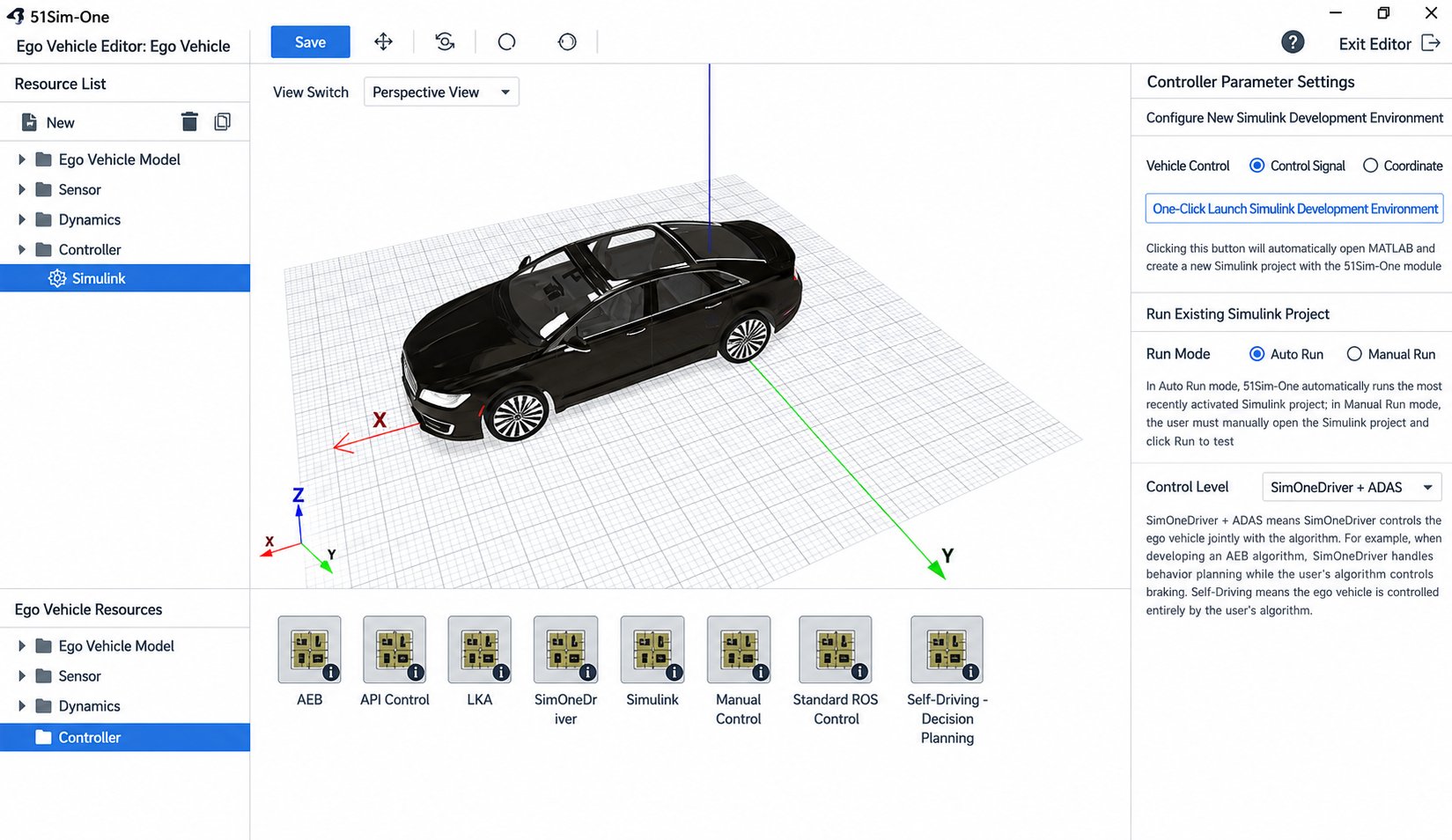Viewport: 1452px width, 840px height.
Task: Expand Sensor folder in Resource List
Action: [x=22, y=189]
